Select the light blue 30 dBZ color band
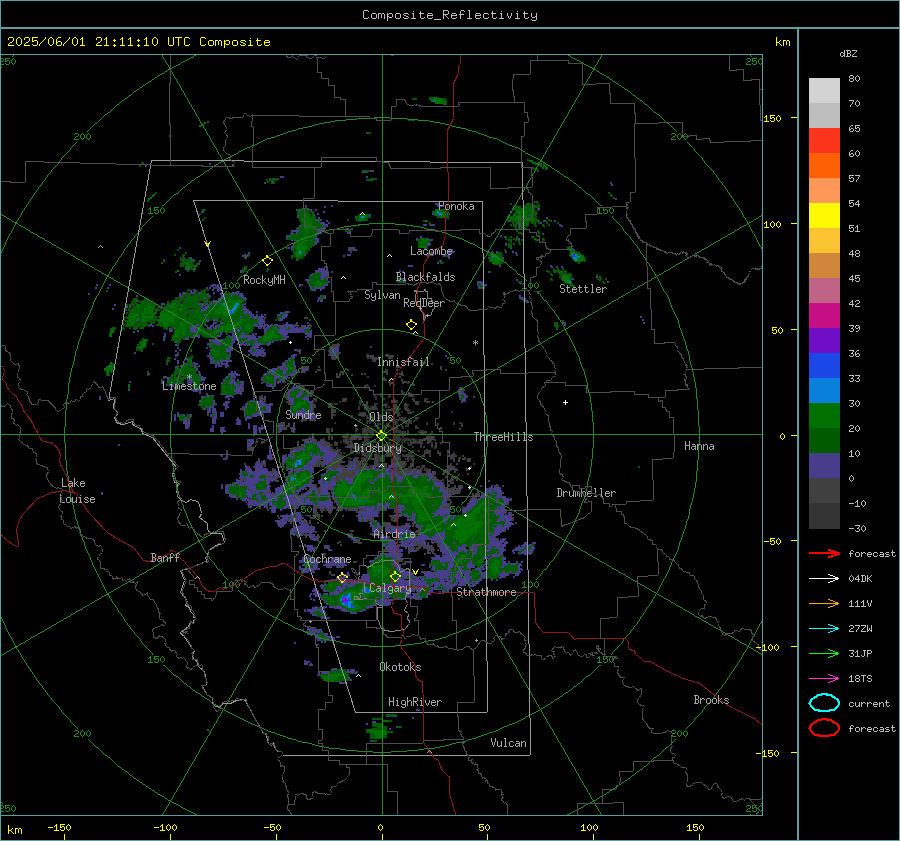900x841 pixels. pos(824,390)
